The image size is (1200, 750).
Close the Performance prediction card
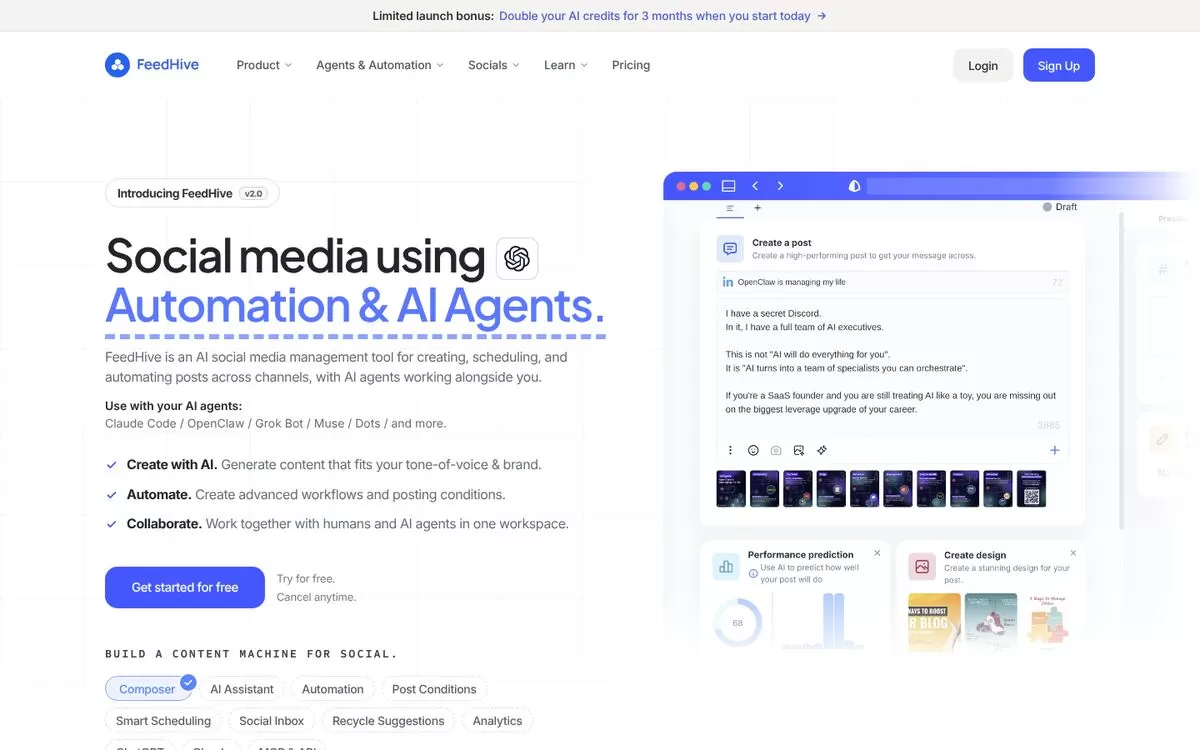coord(877,553)
